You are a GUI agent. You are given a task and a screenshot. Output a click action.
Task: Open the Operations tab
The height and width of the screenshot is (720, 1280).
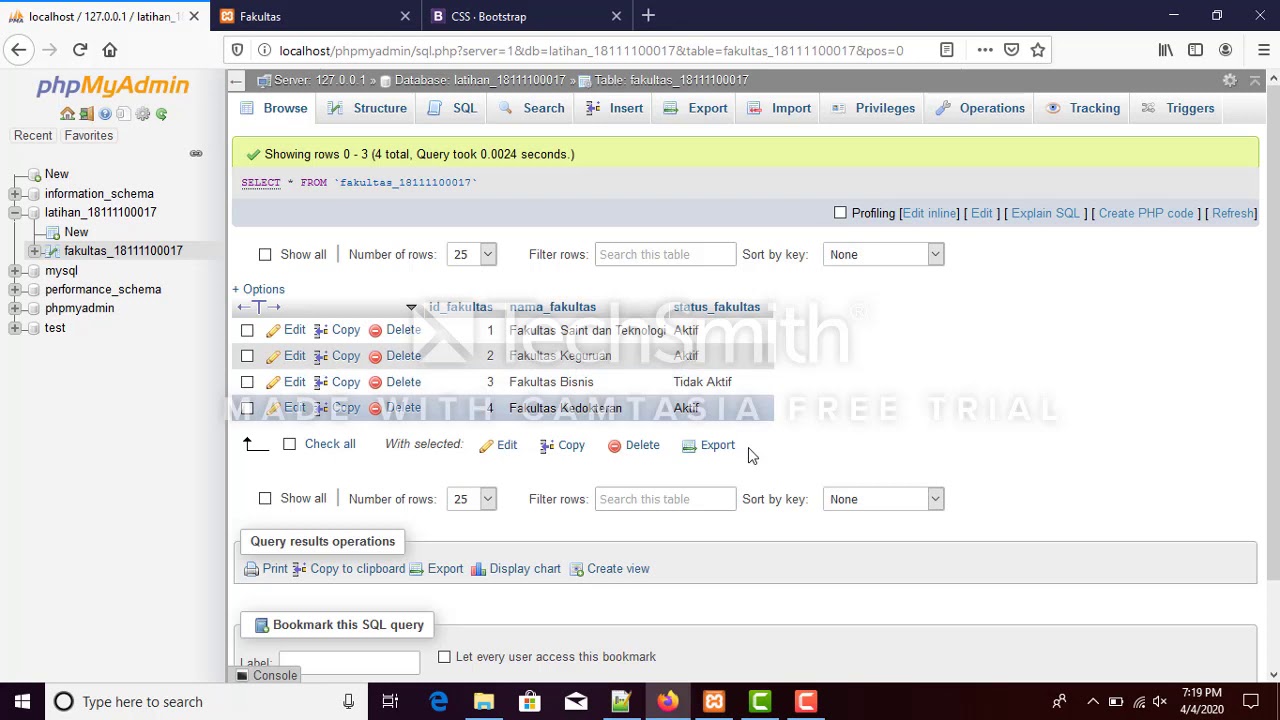(980, 108)
